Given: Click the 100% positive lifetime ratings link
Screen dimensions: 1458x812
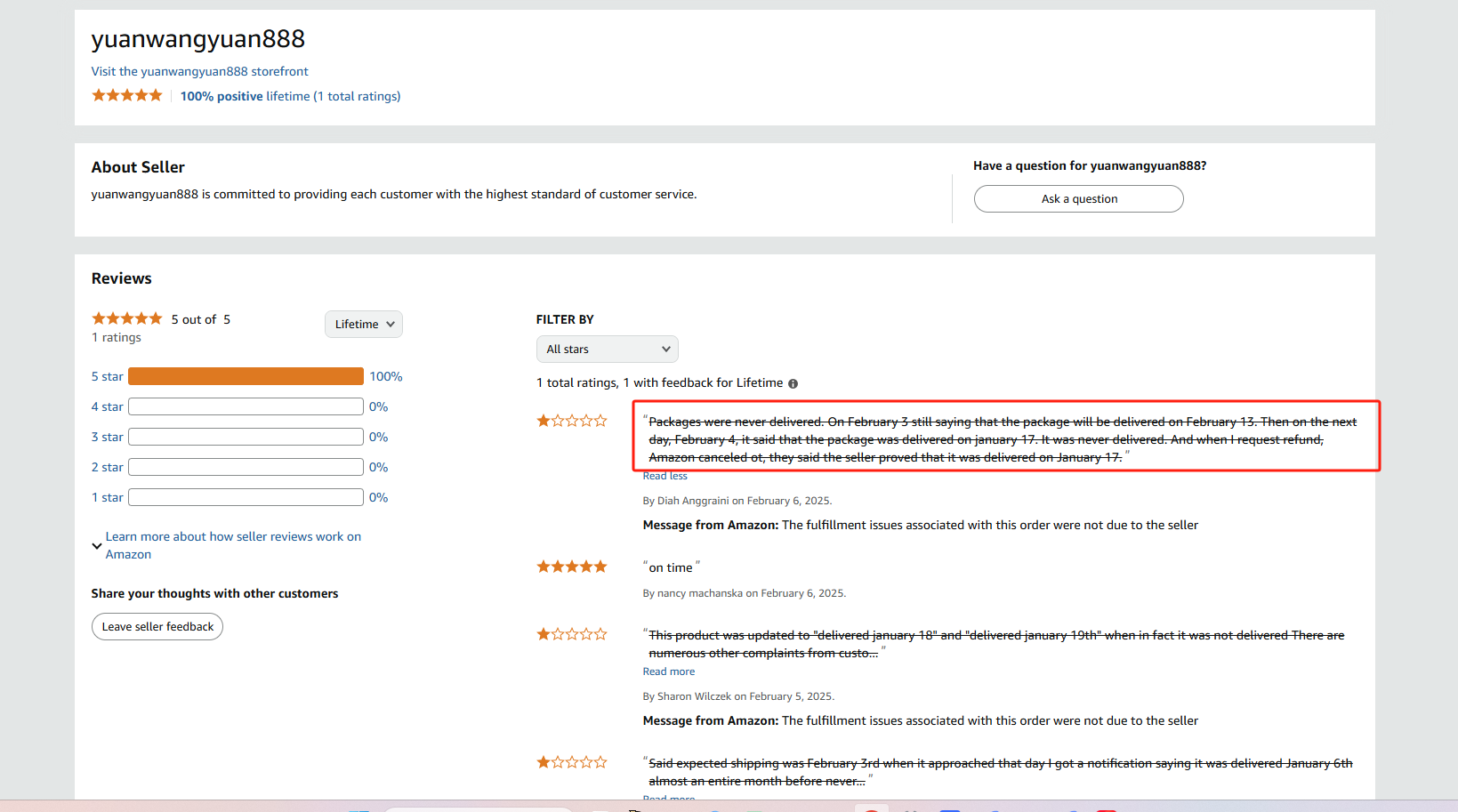Looking at the screenshot, I should (x=290, y=96).
